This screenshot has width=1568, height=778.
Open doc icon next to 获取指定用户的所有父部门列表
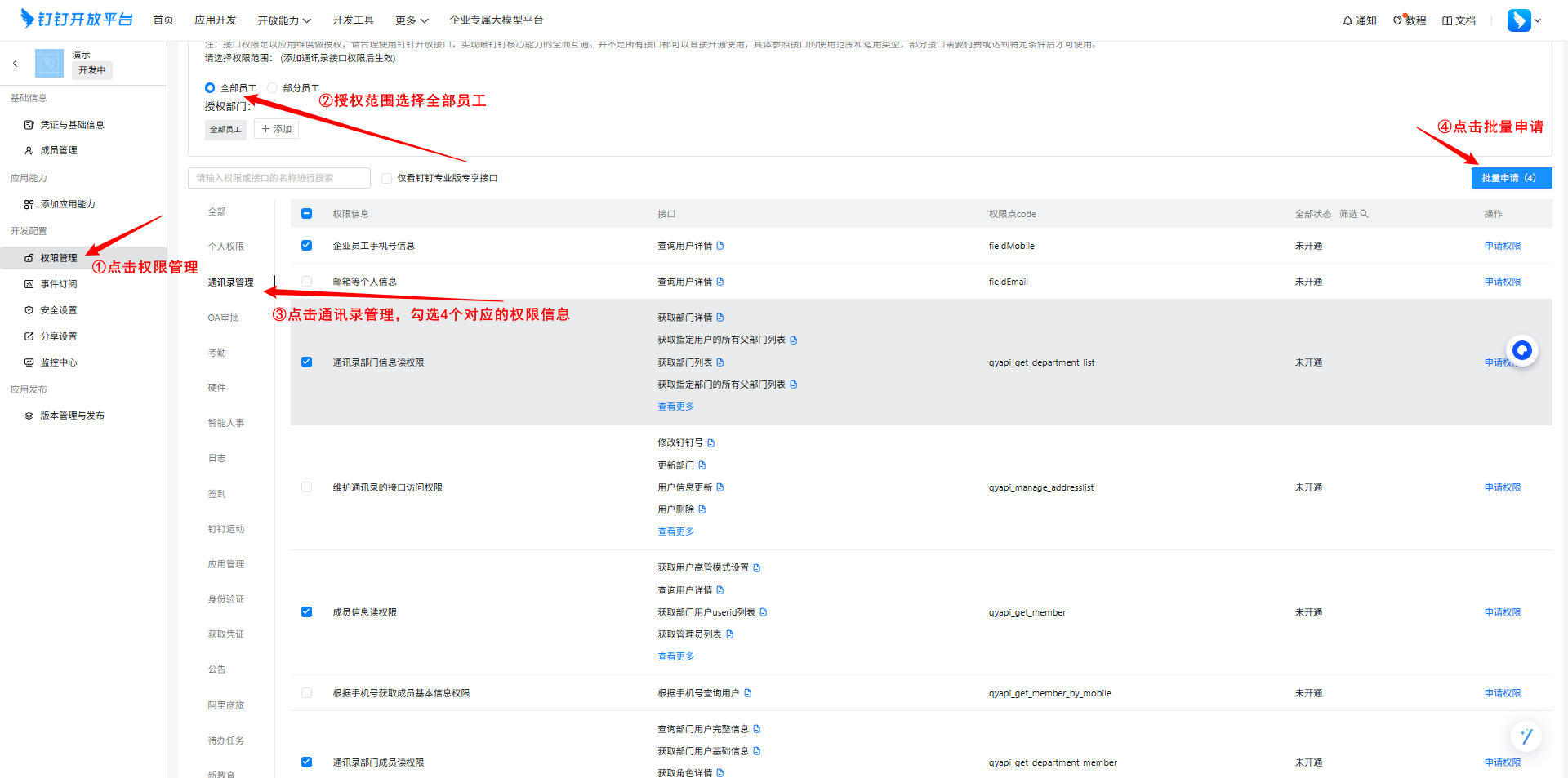point(793,340)
